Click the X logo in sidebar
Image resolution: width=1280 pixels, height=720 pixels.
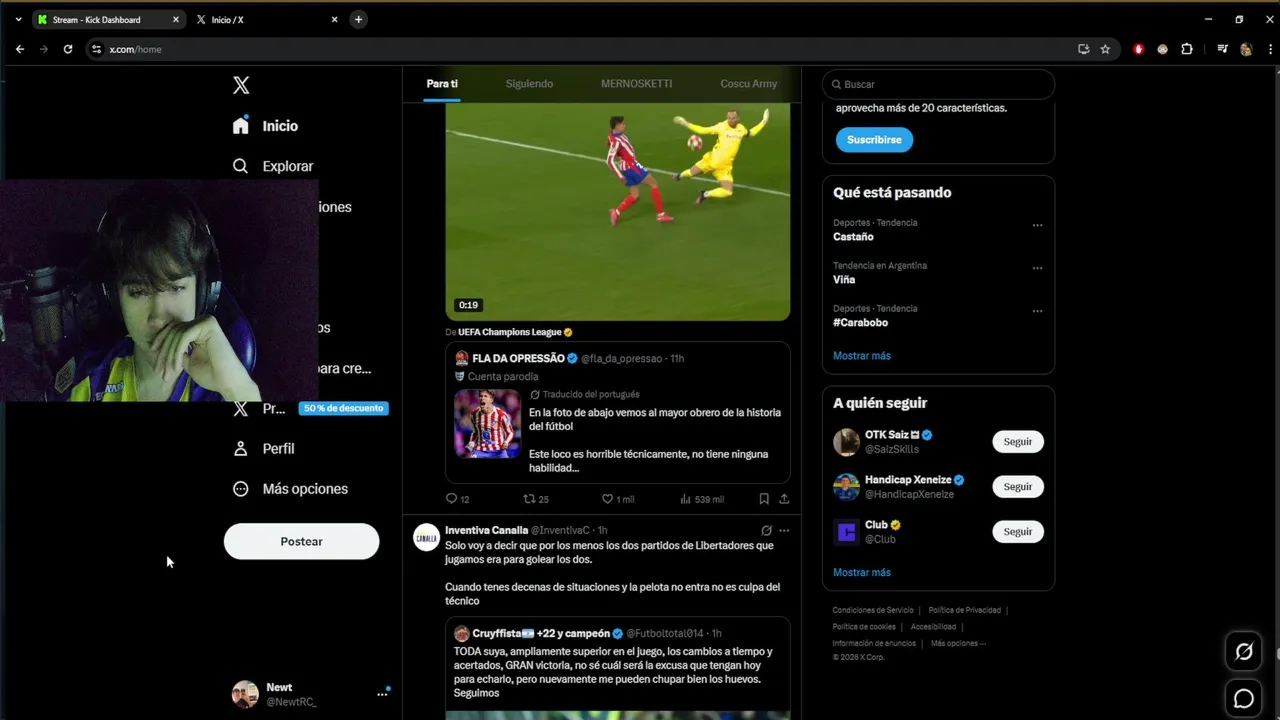point(241,85)
